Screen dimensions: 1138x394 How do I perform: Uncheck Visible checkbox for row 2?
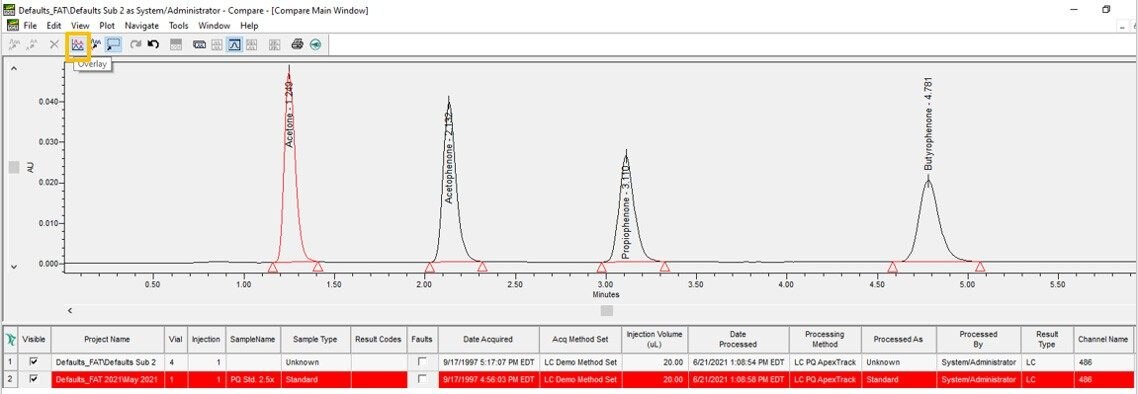[33, 379]
